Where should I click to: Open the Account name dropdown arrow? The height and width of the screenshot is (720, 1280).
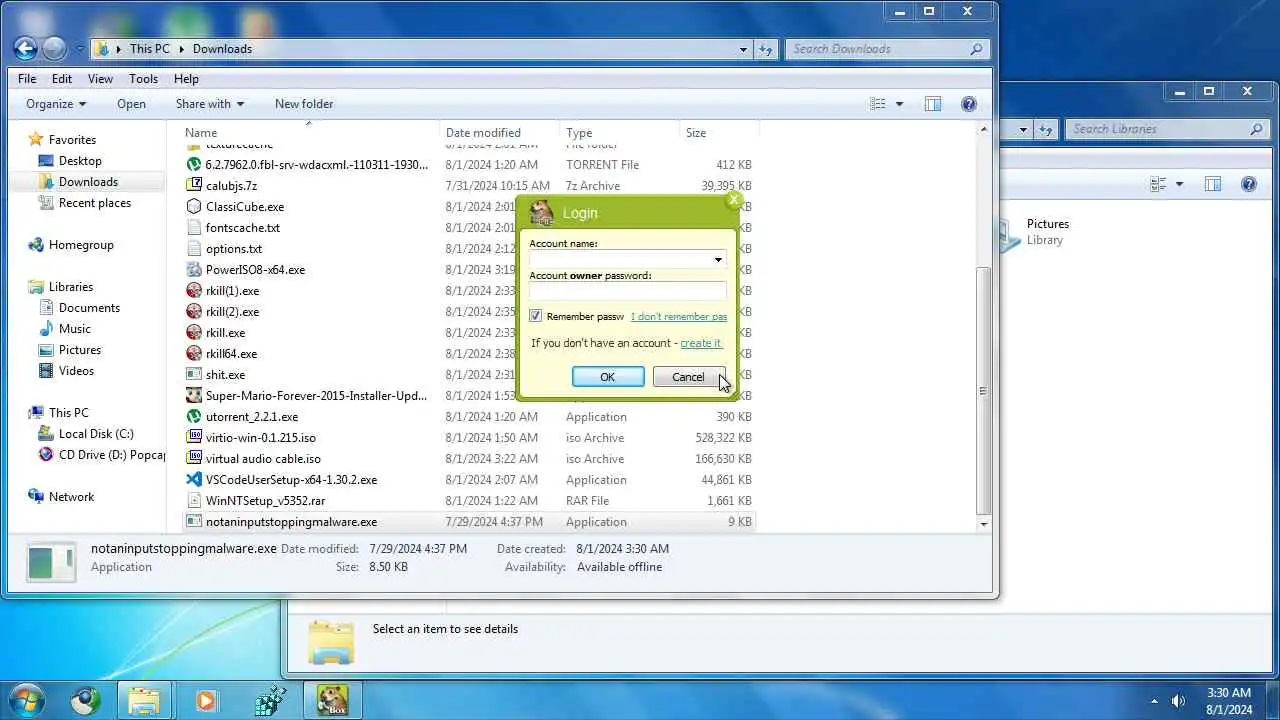coord(718,260)
